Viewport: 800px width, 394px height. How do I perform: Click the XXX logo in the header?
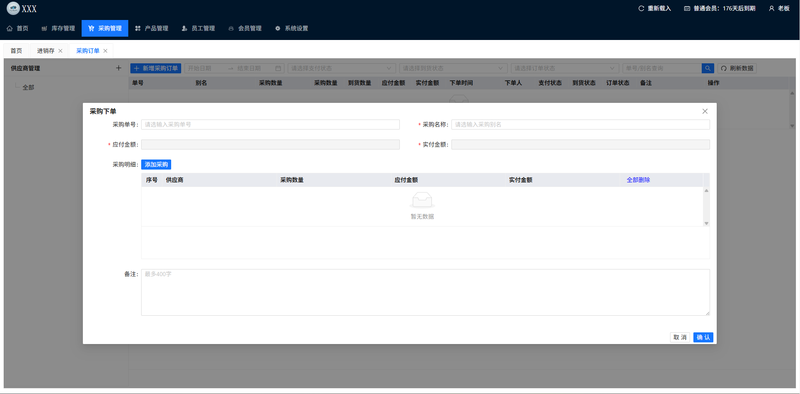pos(21,9)
